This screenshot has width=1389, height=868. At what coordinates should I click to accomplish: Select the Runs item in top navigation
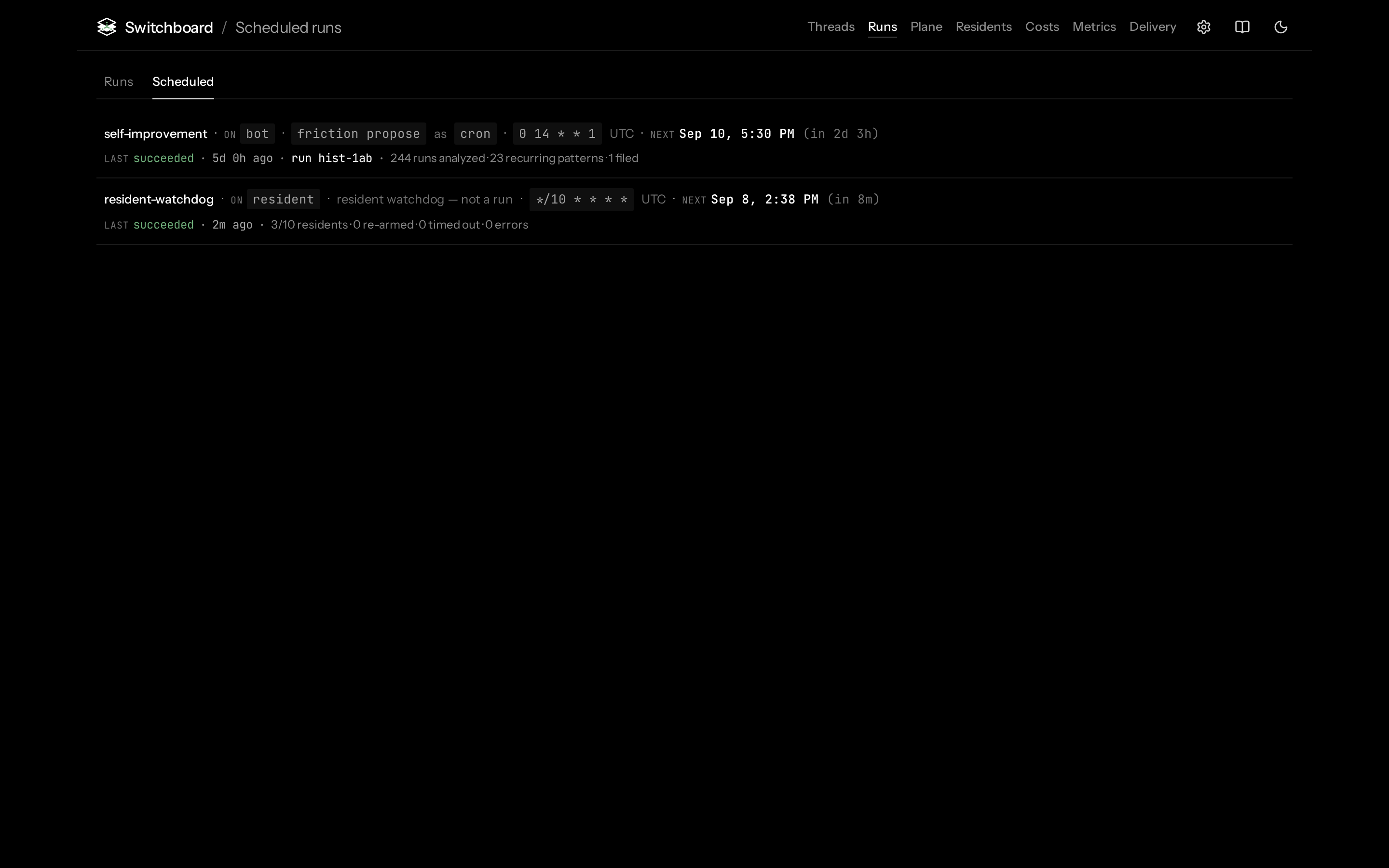click(882, 27)
